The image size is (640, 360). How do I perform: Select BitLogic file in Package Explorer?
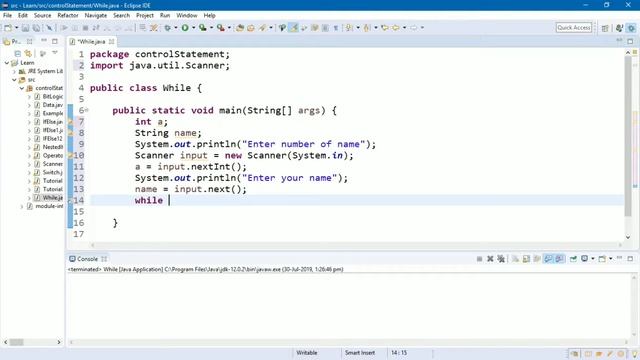click(52, 97)
